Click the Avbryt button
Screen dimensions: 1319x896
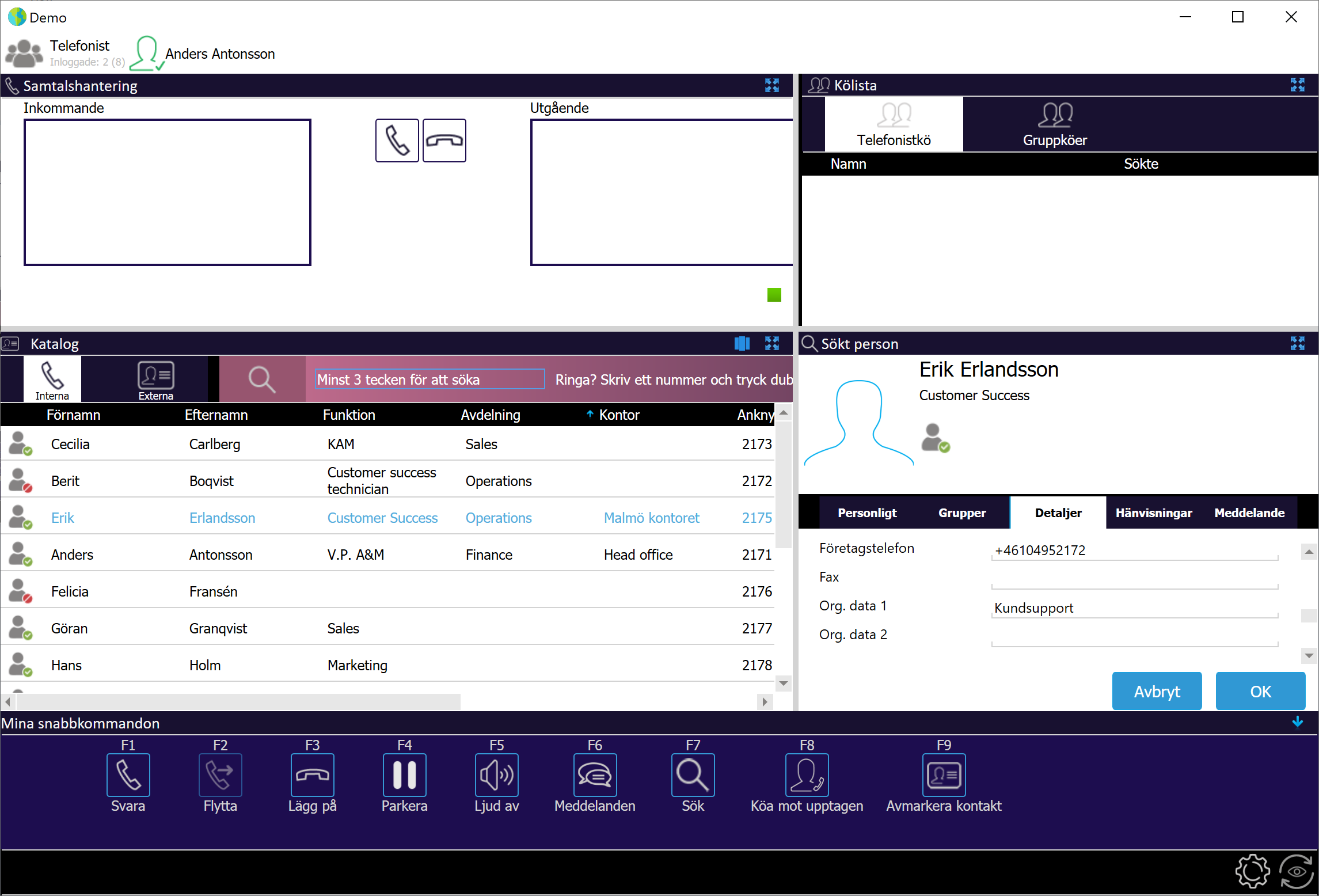(1157, 691)
